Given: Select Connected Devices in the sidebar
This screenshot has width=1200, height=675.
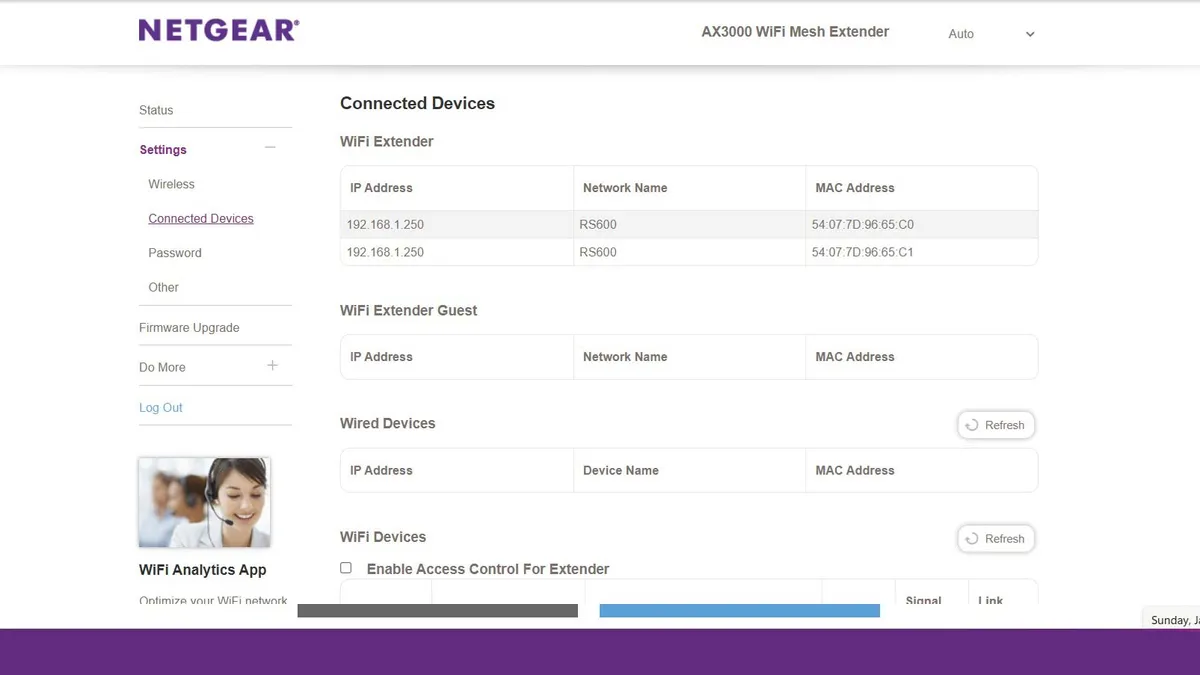Looking at the screenshot, I should [201, 218].
